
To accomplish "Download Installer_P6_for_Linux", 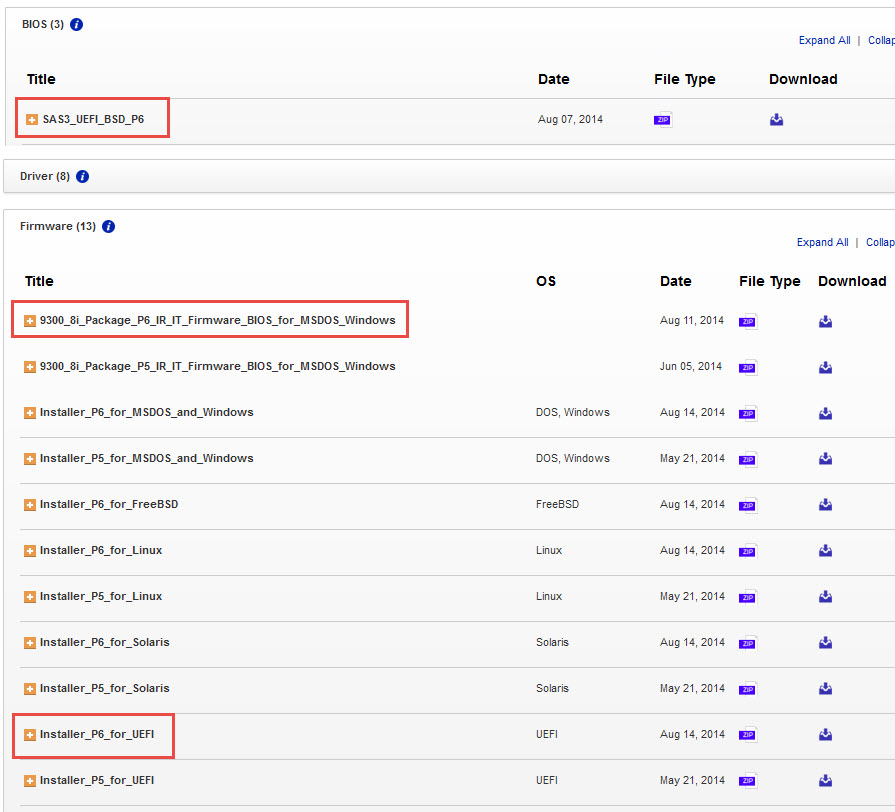I will (x=825, y=551).
